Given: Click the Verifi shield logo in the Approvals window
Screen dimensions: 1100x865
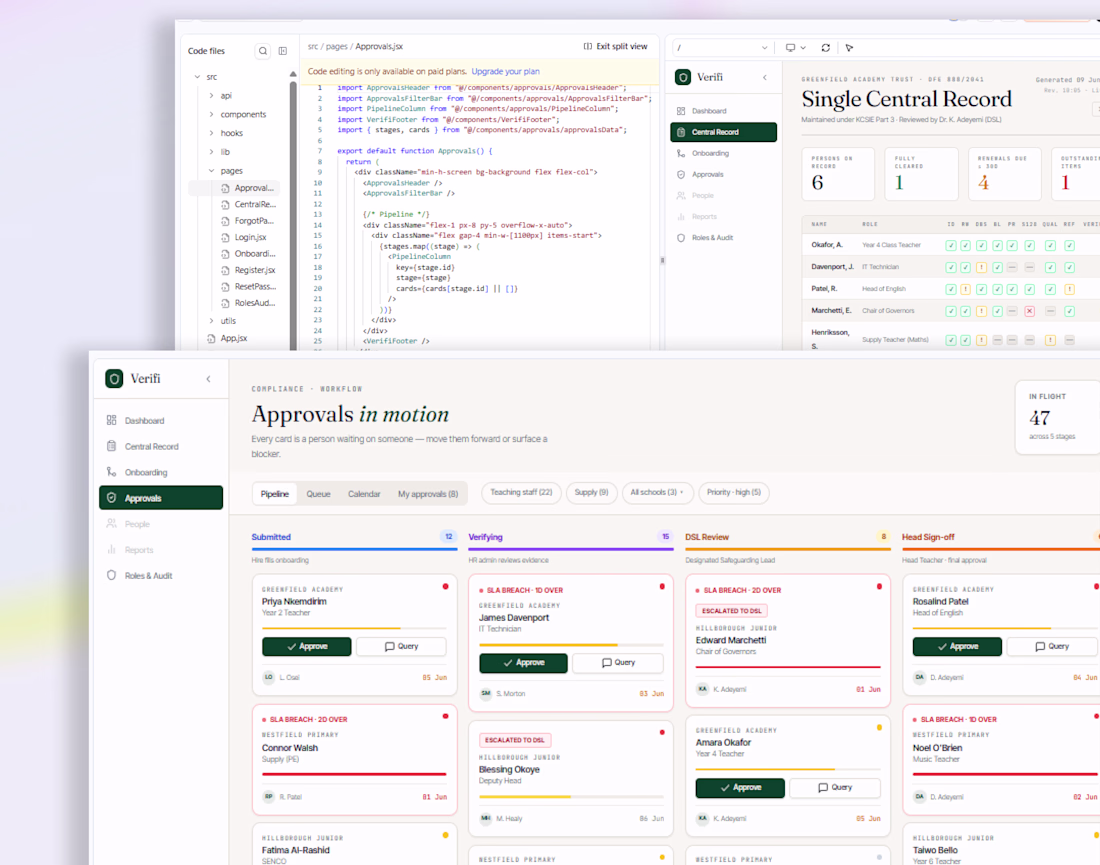Looking at the screenshot, I should pos(114,379).
